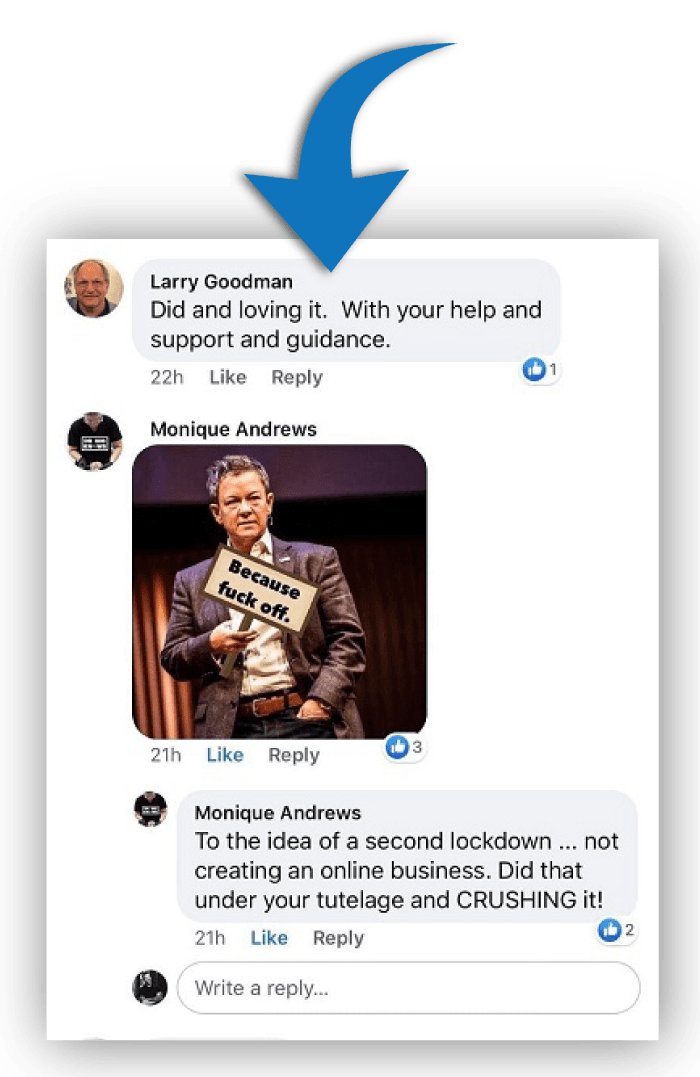Reply to Larry Goodman's comment
Image resolution: width=700 pixels, height=1077 pixels.
tap(297, 378)
